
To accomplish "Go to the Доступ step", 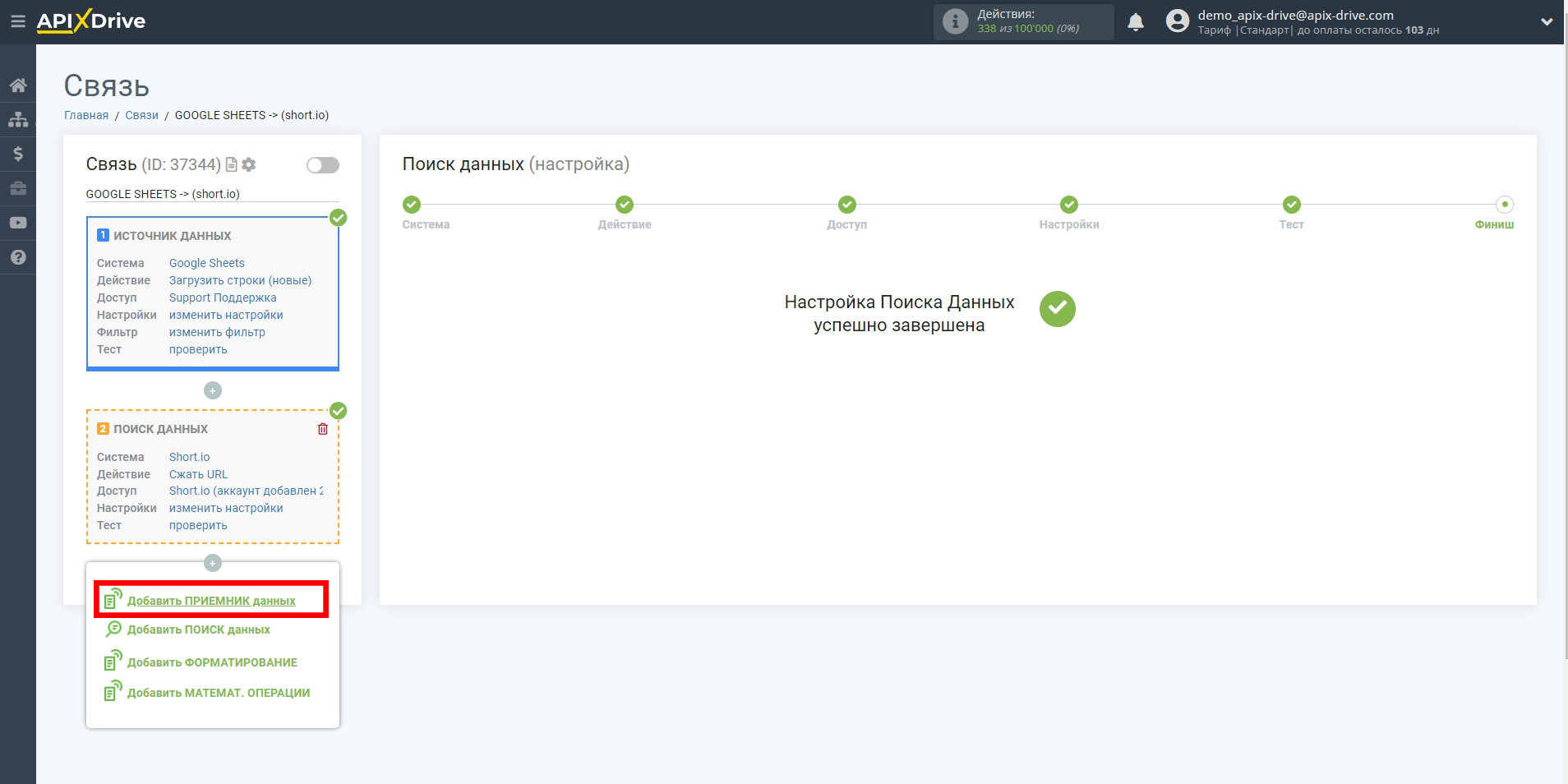I will coord(847,205).
